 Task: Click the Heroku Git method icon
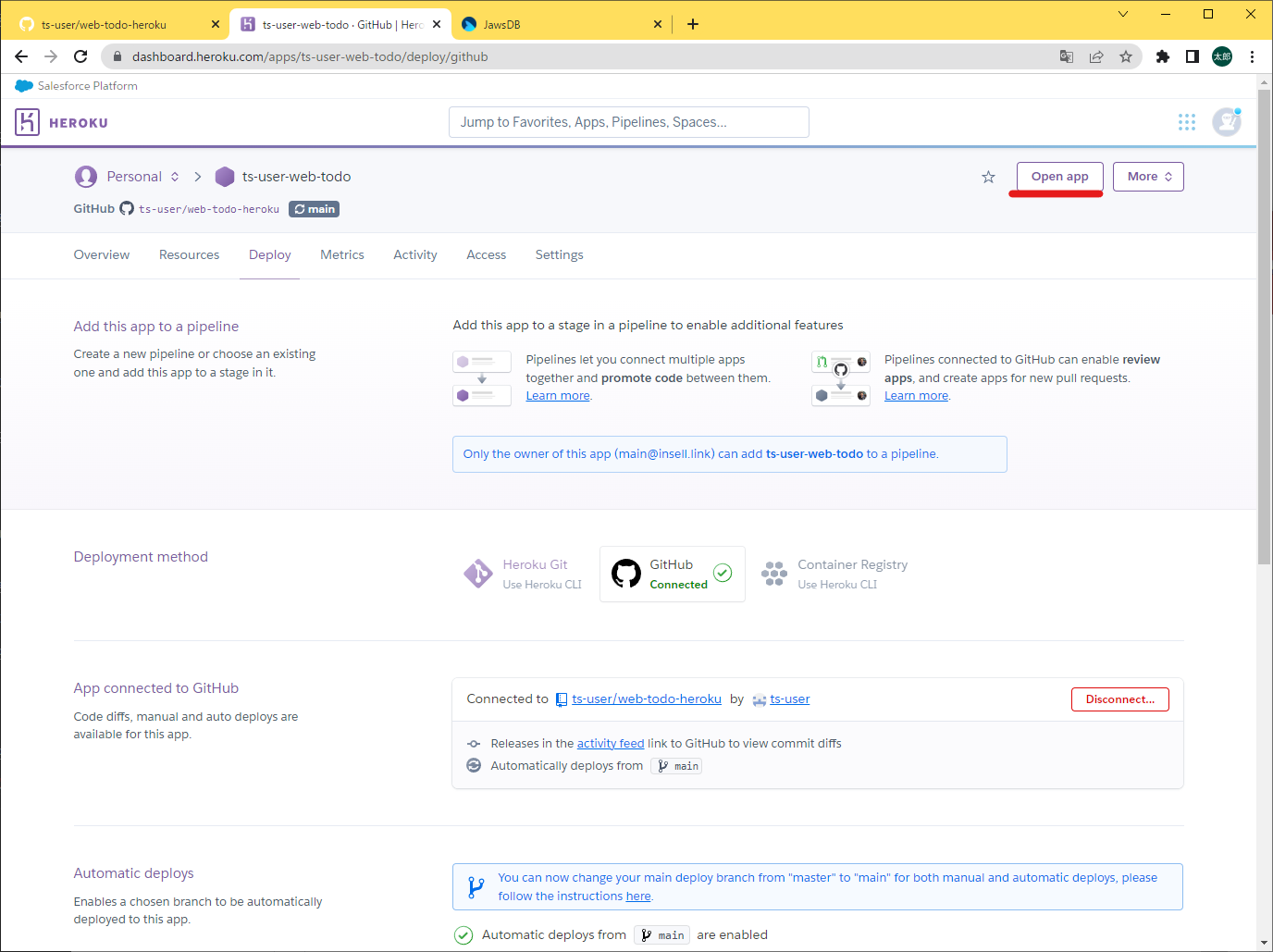478,574
